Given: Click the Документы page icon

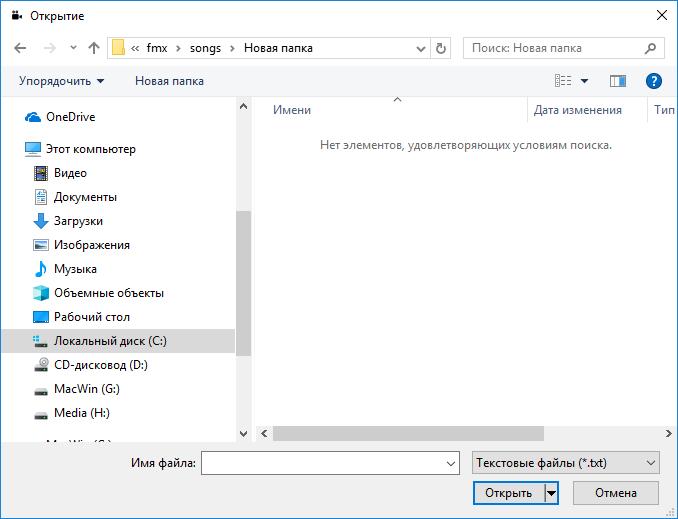Looking at the screenshot, I should click(41, 197).
